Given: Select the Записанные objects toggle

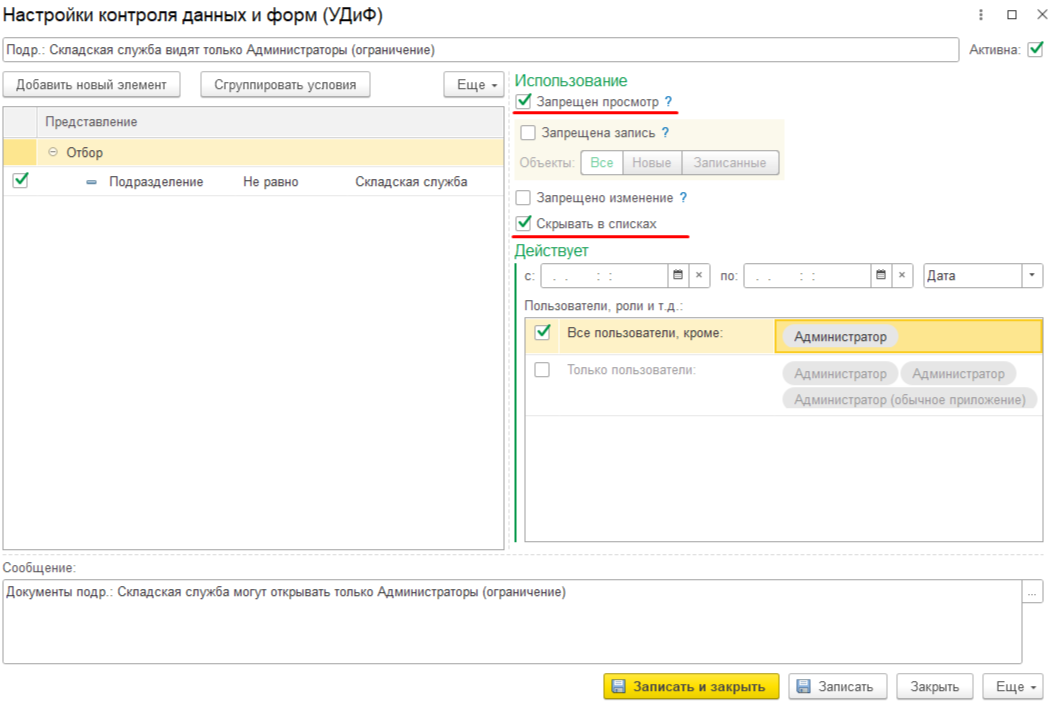Looking at the screenshot, I should coord(730,163).
